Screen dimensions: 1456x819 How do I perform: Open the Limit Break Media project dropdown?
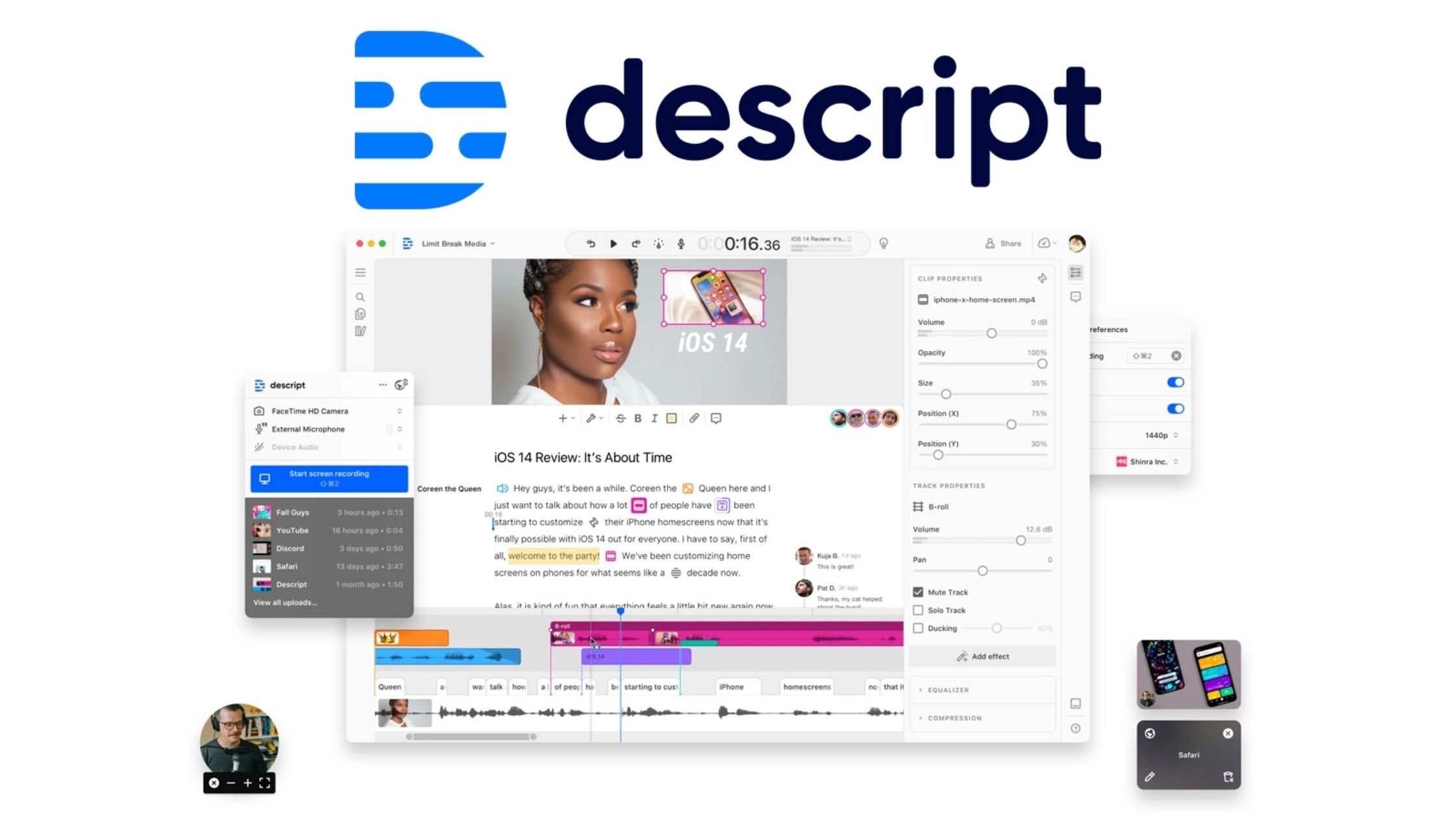[455, 243]
